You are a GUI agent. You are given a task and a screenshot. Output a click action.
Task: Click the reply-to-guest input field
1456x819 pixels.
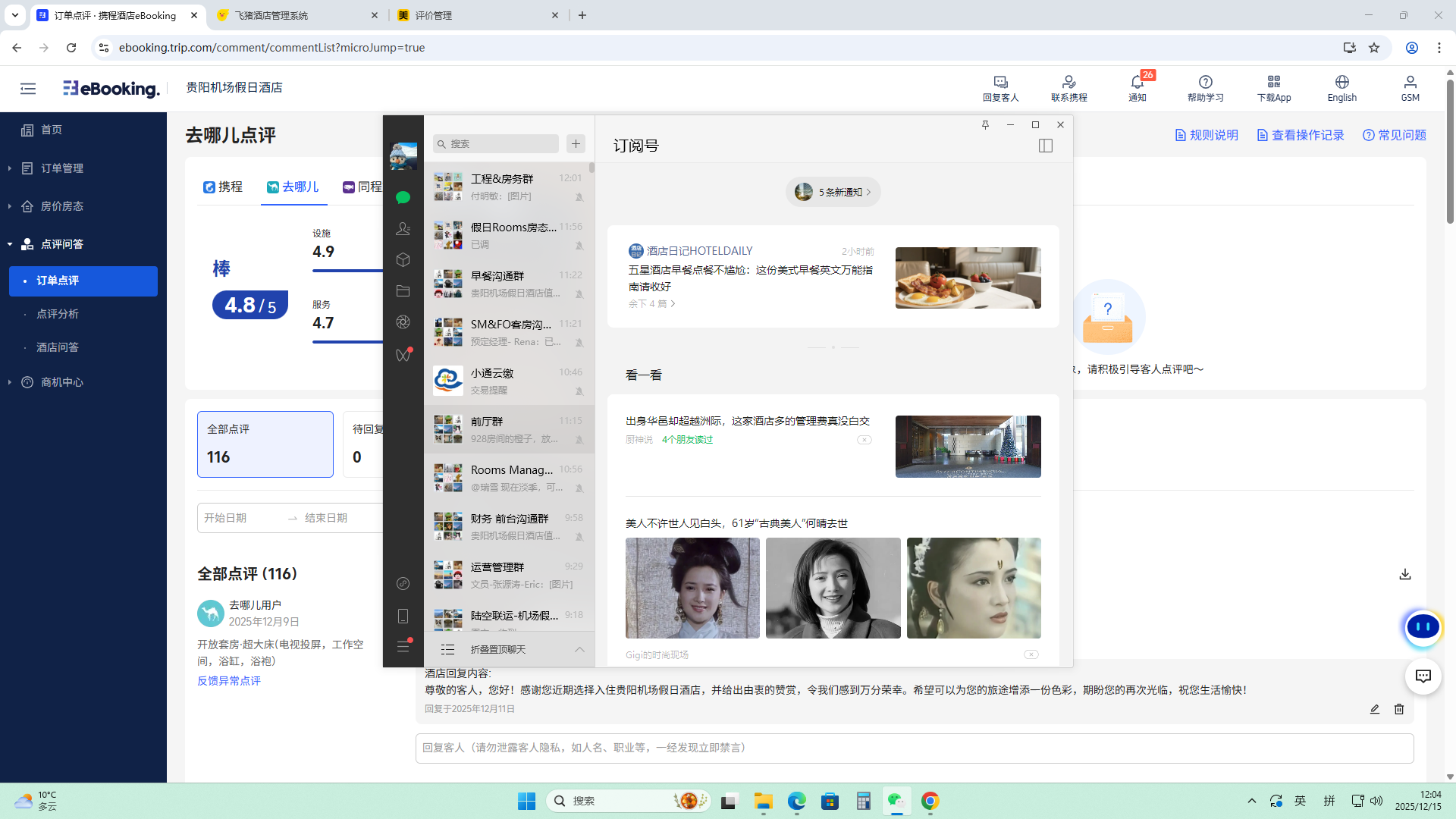[x=914, y=748]
